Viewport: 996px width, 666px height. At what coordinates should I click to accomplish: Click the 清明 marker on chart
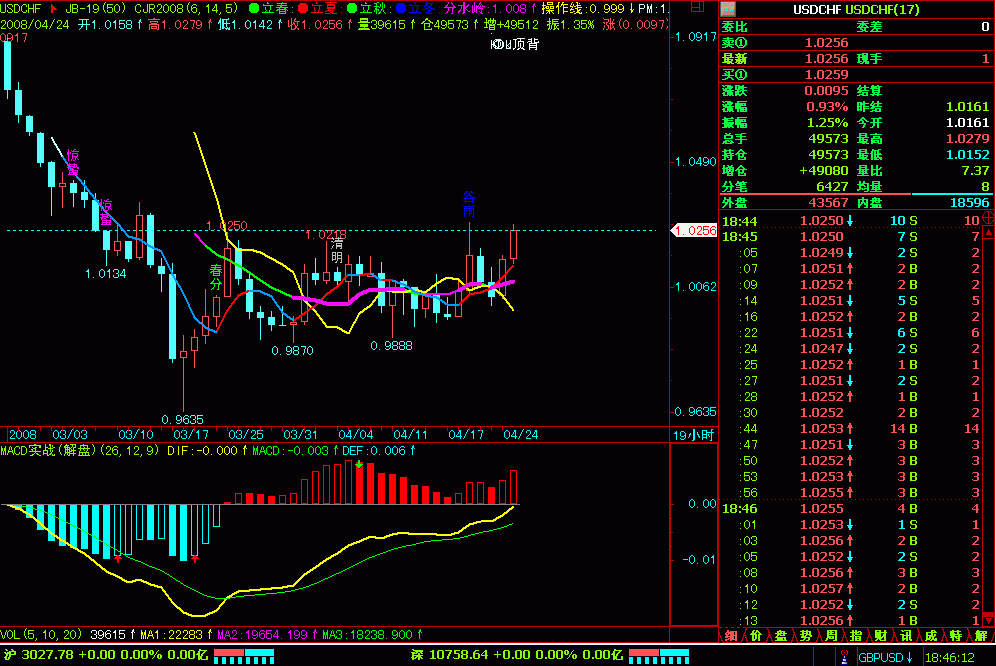coord(337,250)
